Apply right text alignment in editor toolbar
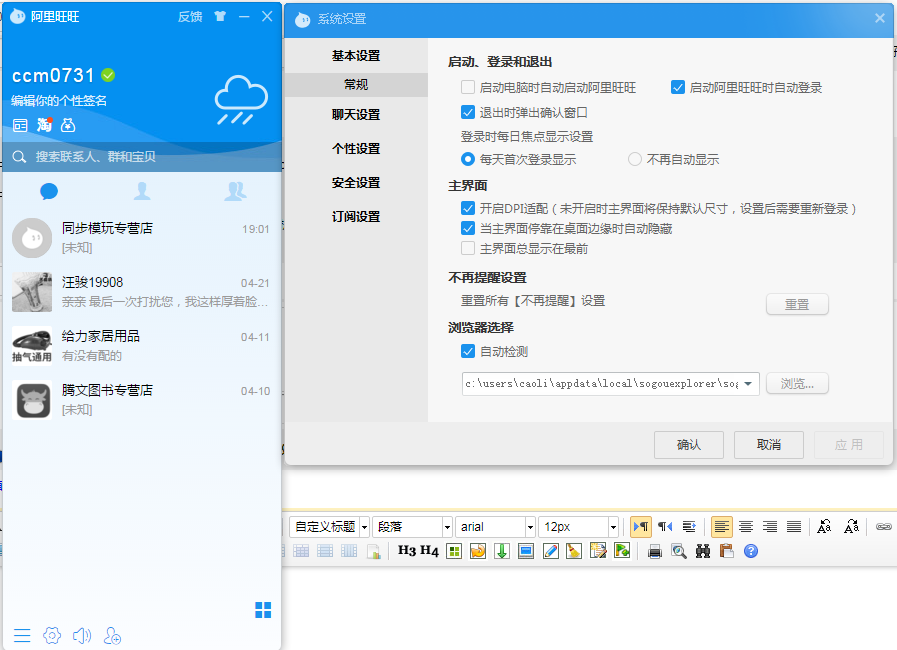The image size is (897, 650). point(770,526)
